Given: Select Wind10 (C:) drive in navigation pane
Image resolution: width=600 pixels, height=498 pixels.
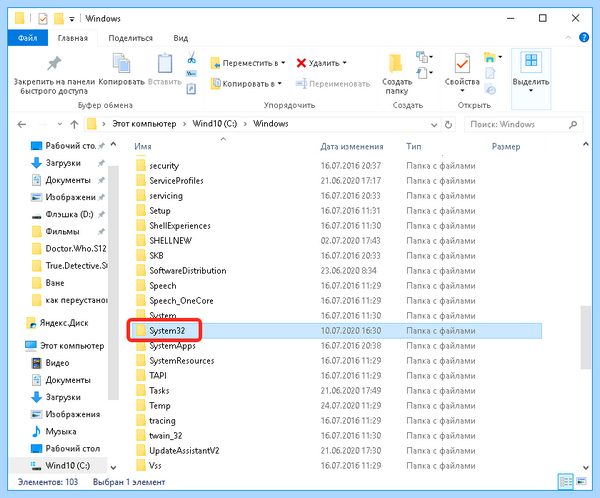Looking at the screenshot, I should [60, 465].
